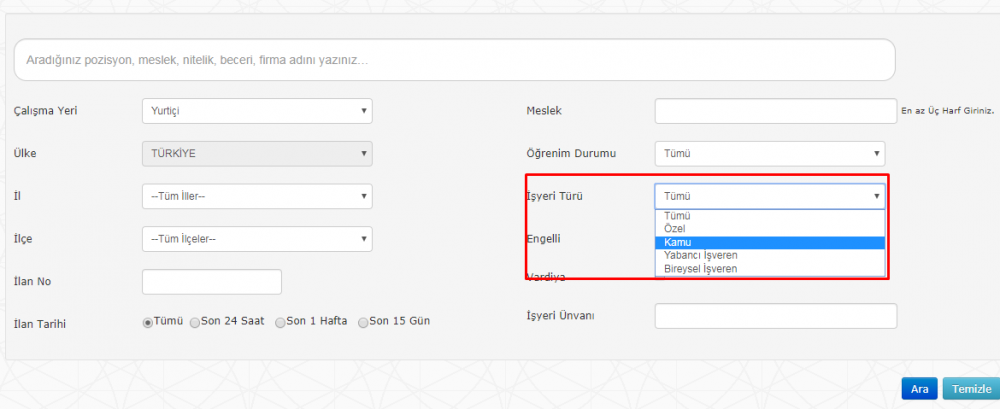
Task: Open the disabled Ülke dropdown
Action: pos(257,154)
